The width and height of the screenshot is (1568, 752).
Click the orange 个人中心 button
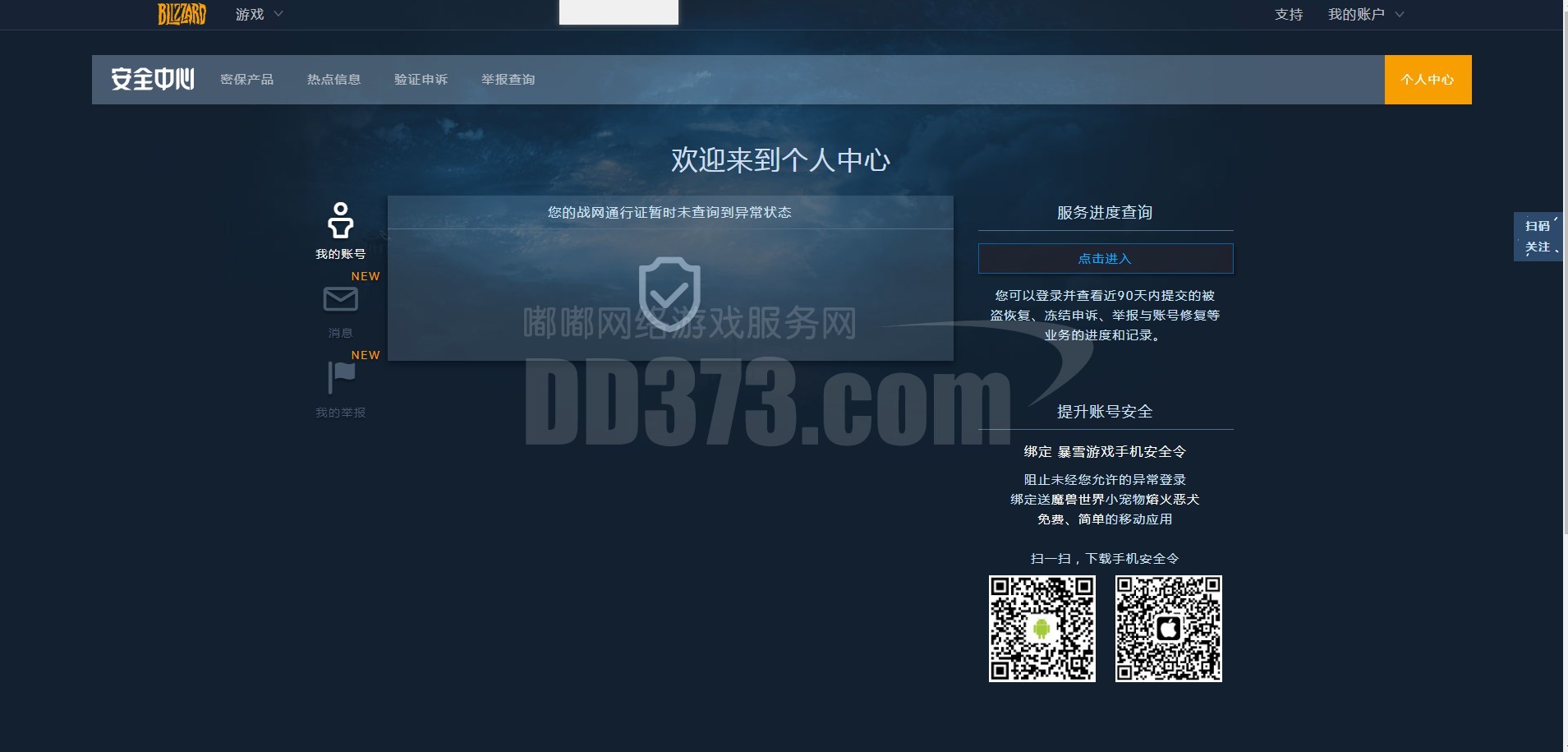coord(1428,80)
